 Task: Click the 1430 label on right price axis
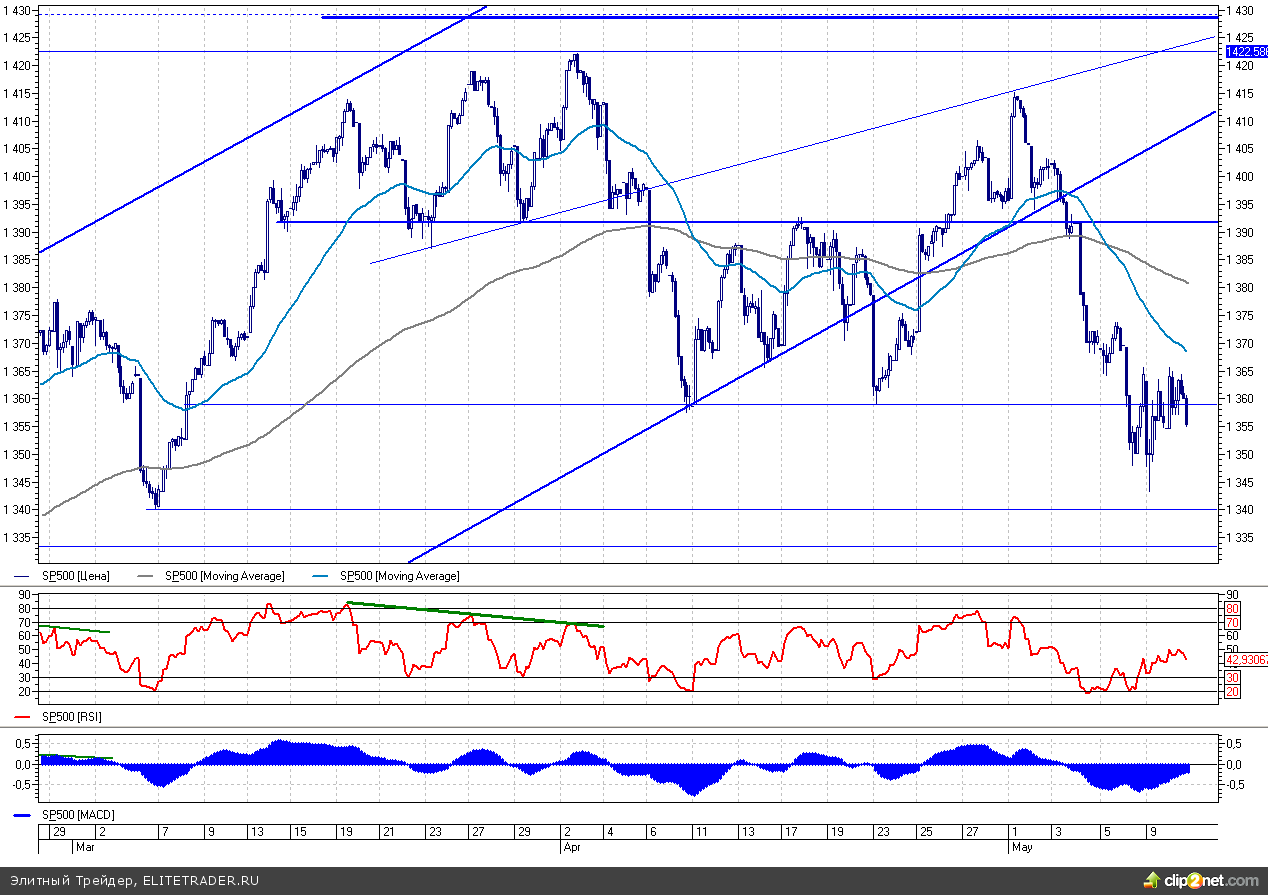pyautogui.click(x=1238, y=10)
